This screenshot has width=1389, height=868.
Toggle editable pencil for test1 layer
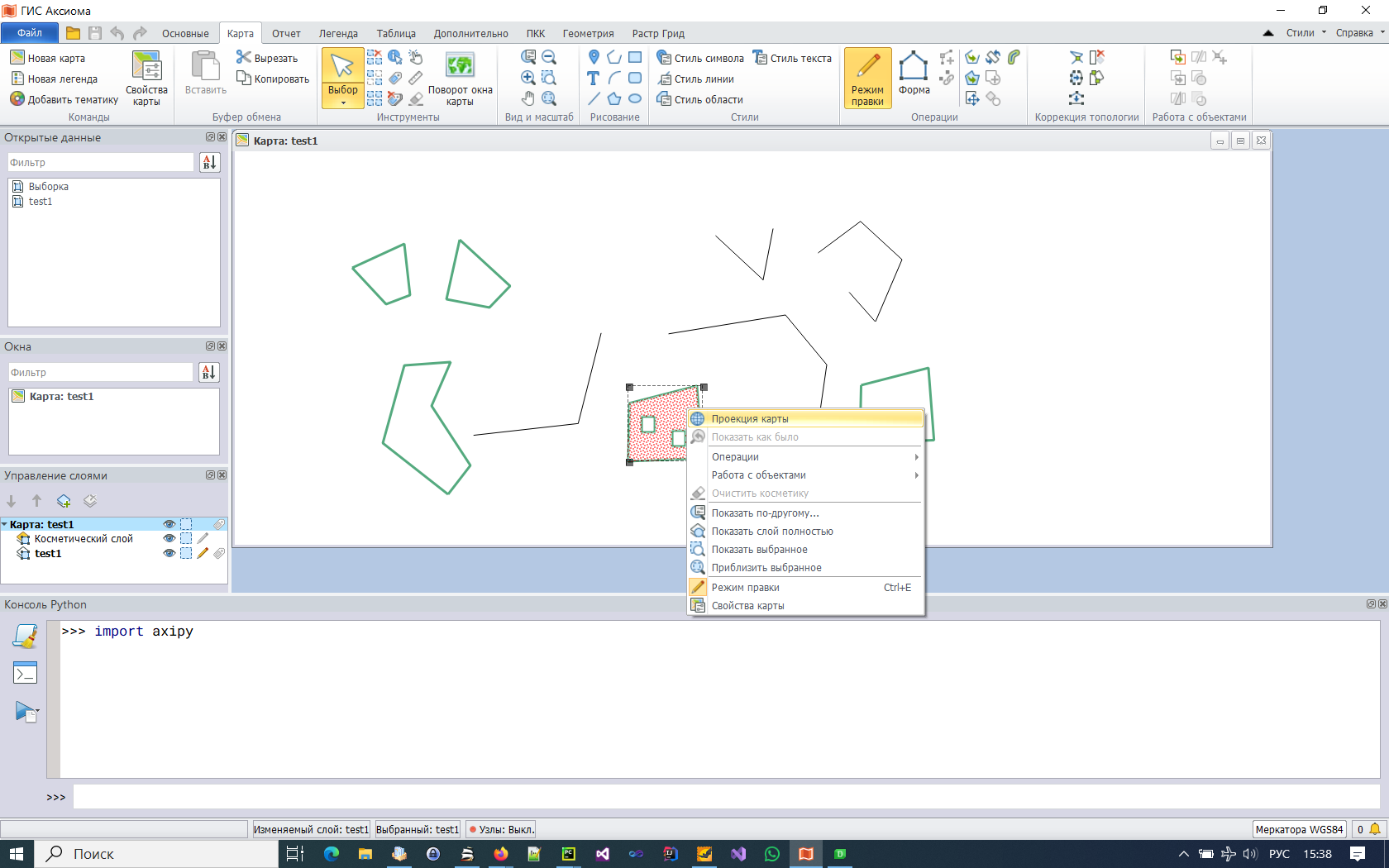tap(203, 553)
